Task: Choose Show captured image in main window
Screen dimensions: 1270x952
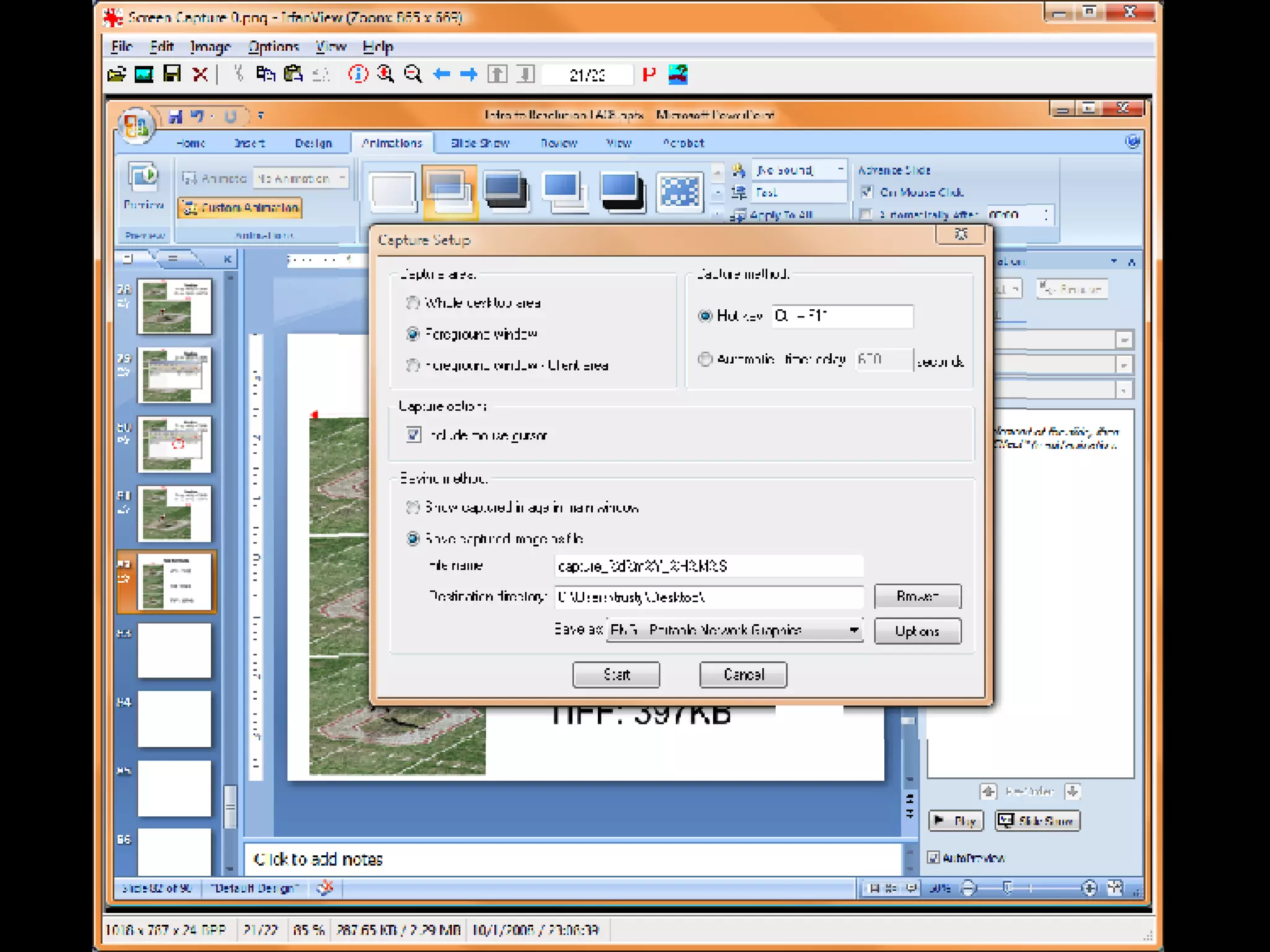Action: pyautogui.click(x=413, y=508)
